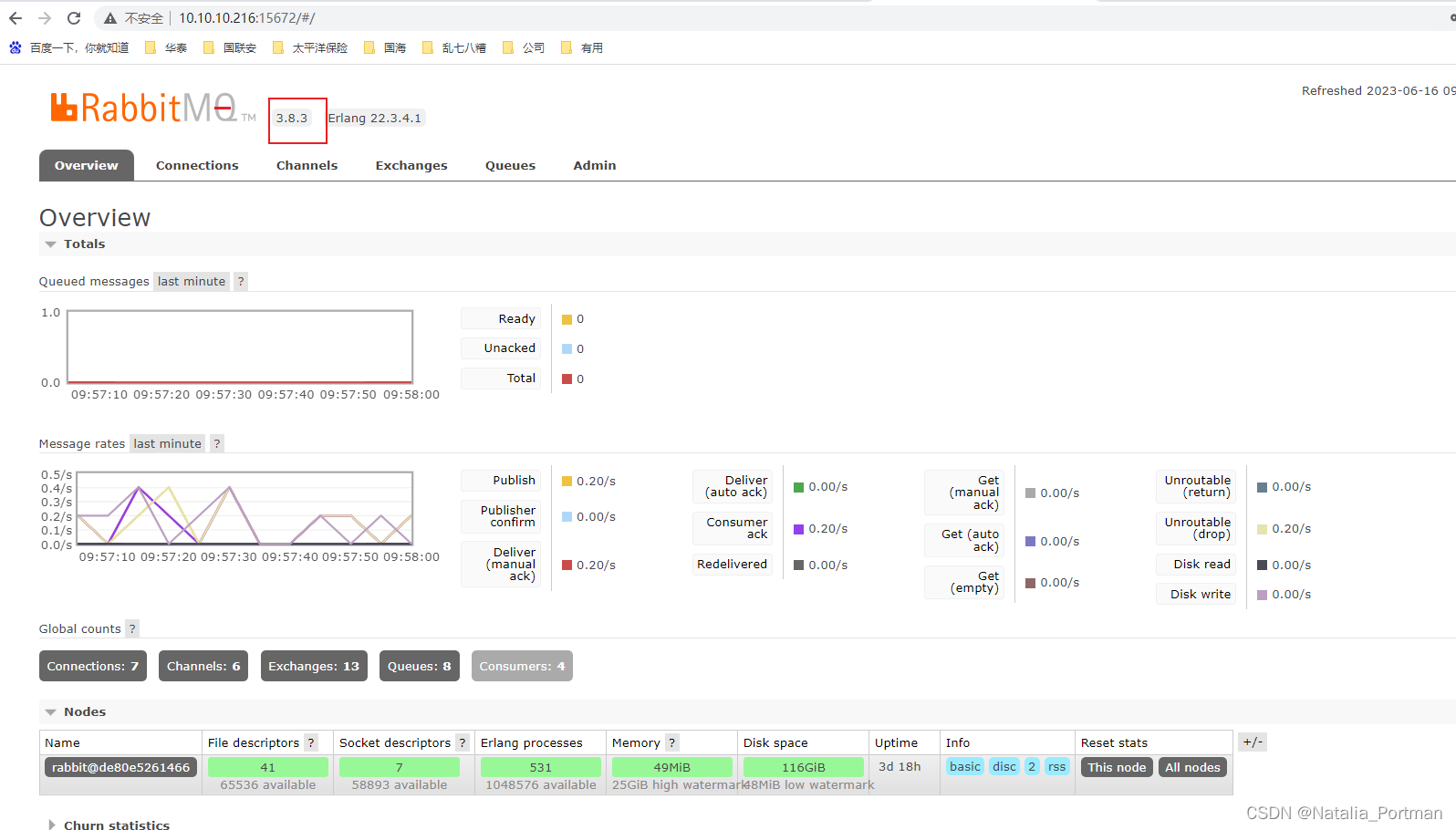Image resolution: width=1456 pixels, height=830 pixels.
Task: Click the Queues: 8 count button
Action: click(x=420, y=666)
